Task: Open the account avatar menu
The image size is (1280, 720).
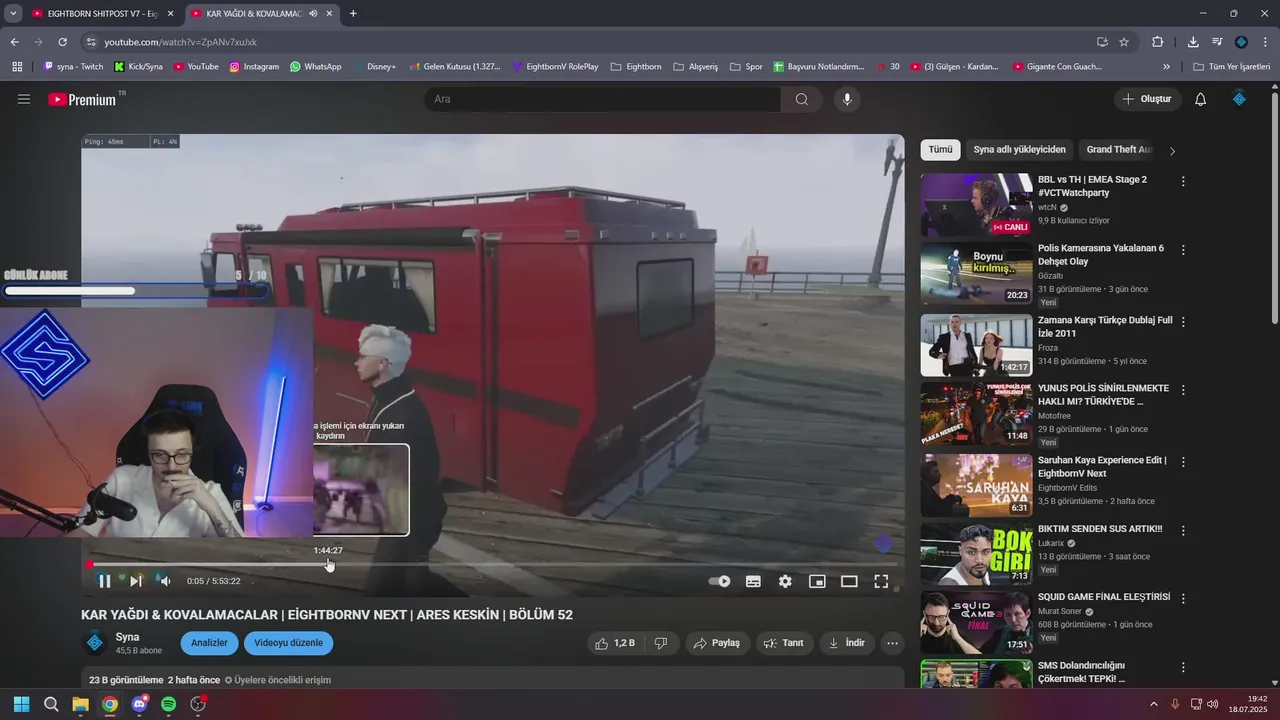Action: [x=1239, y=99]
